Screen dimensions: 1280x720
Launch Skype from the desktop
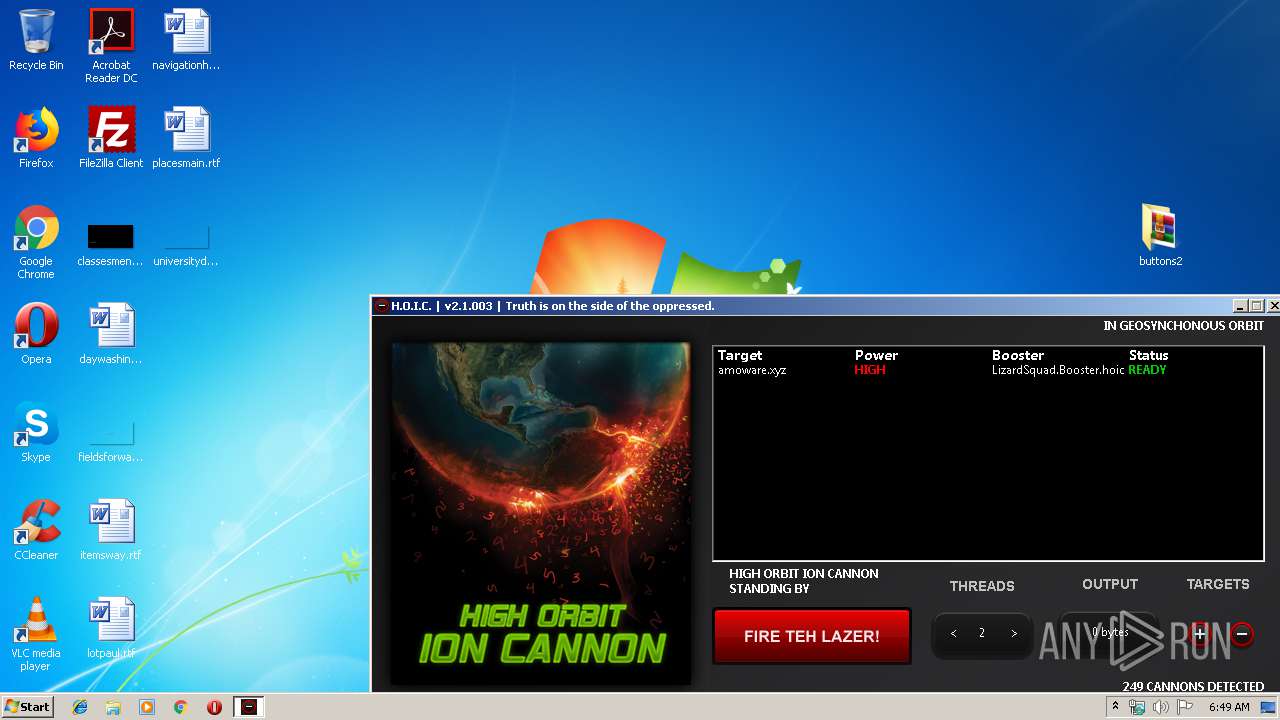point(36,432)
